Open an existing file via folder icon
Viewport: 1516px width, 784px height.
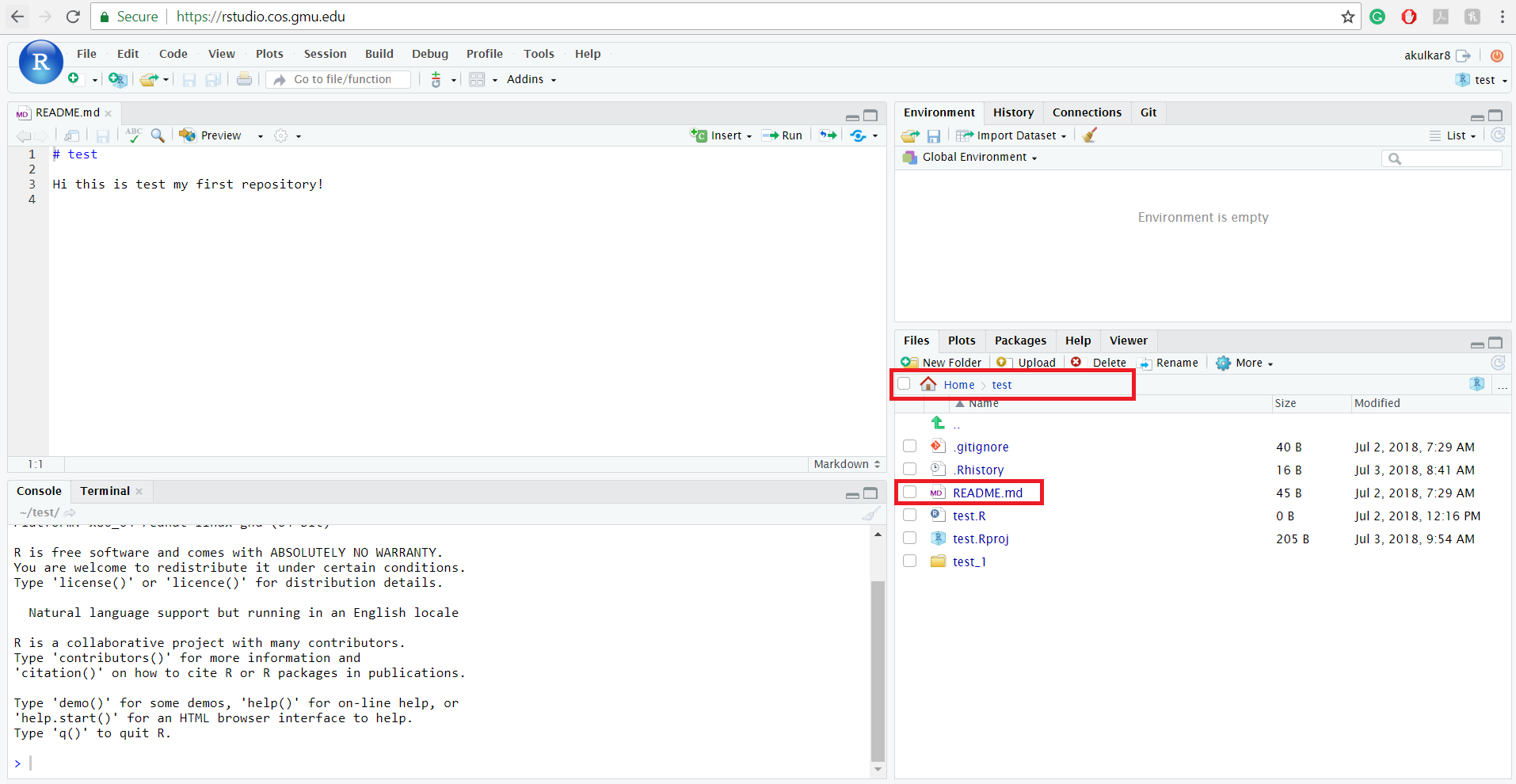click(x=148, y=79)
